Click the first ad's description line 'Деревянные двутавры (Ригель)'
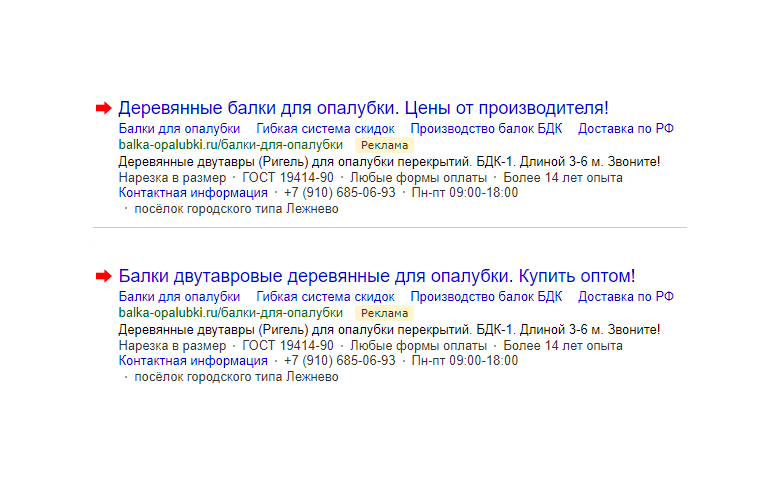780x481 pixels. (x=389, y=162)
